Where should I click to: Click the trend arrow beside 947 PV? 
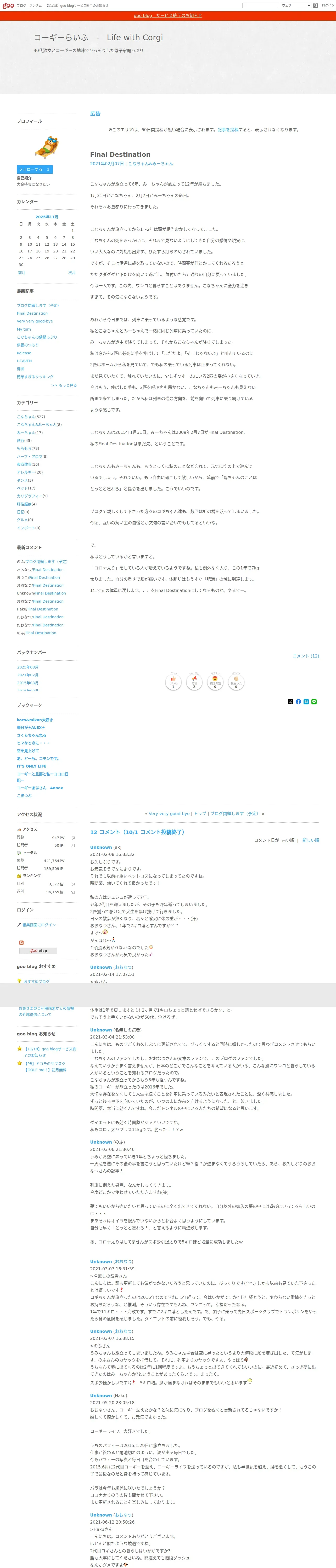73,838
